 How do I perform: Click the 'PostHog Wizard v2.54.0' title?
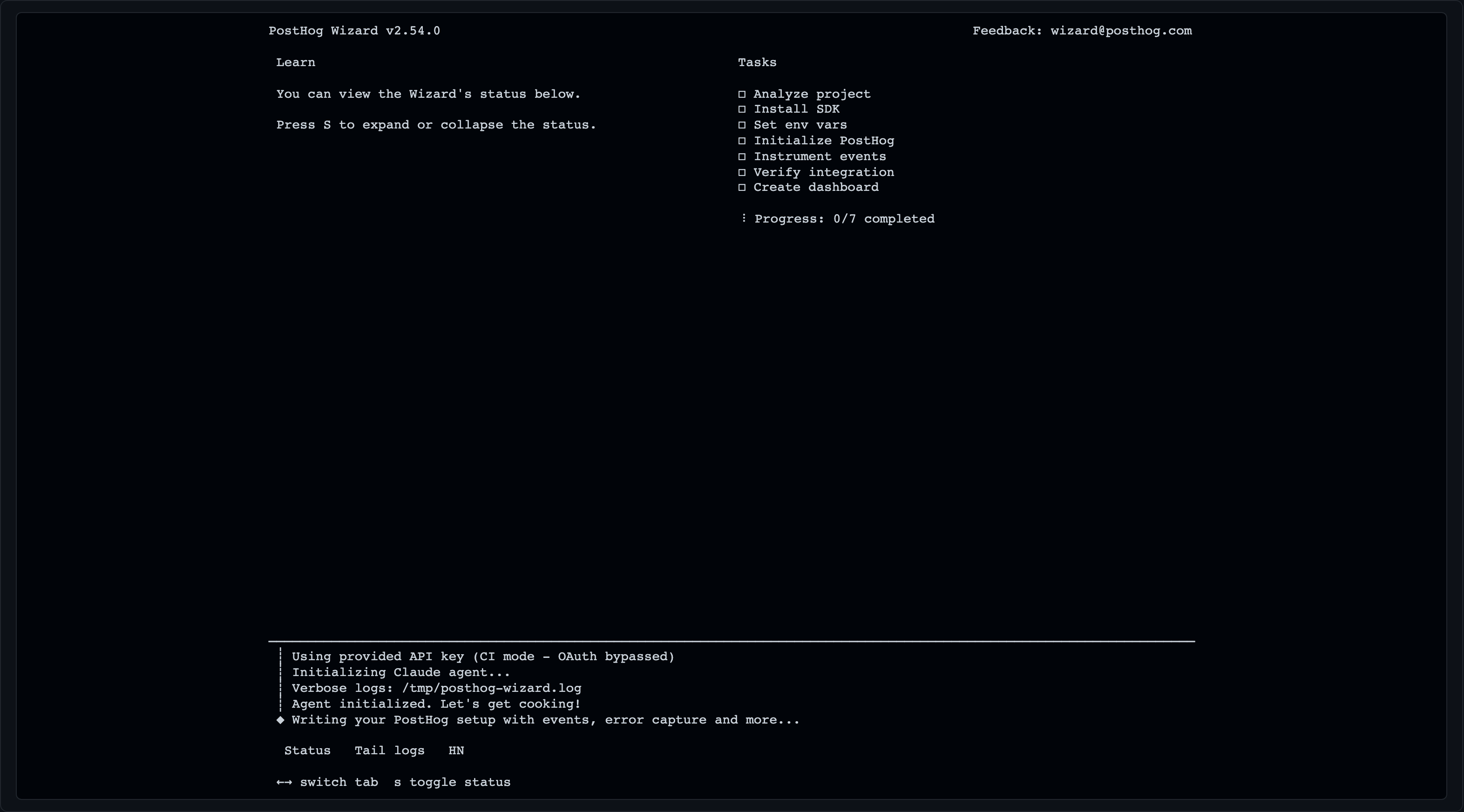354,31
